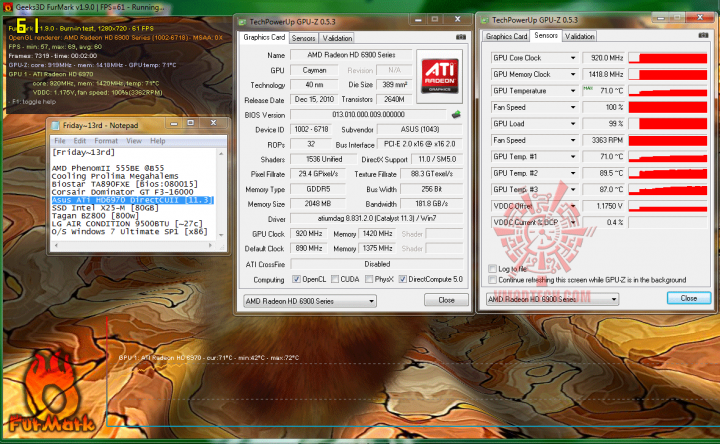Click the 3363 RPM fan speed value
The image size is (720, 444).
coord(603,141)
